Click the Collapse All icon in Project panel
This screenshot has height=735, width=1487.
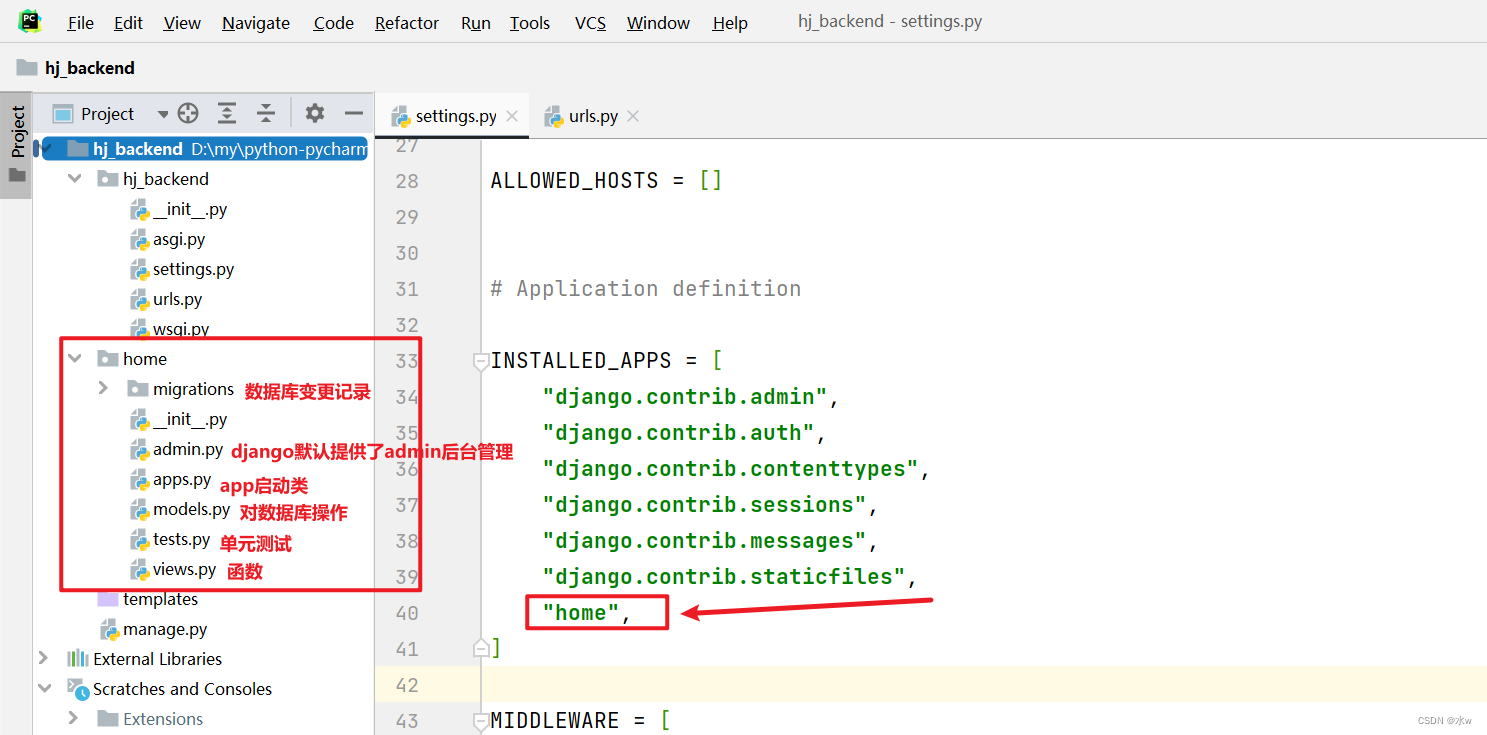point(265,113)
